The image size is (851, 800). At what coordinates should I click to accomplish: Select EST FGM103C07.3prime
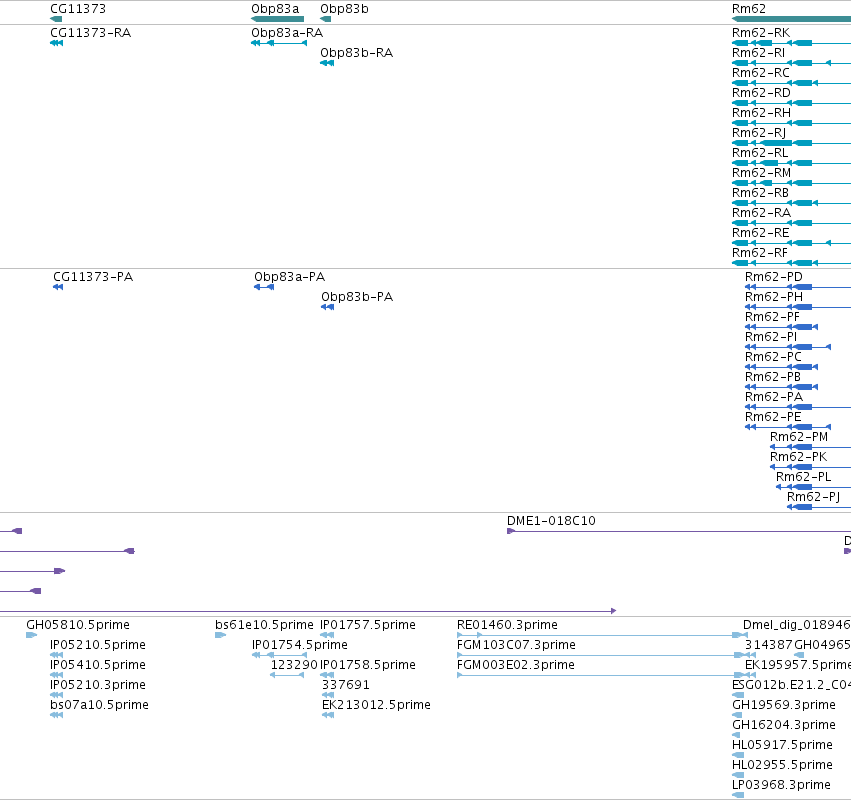(x=516, y=645)
